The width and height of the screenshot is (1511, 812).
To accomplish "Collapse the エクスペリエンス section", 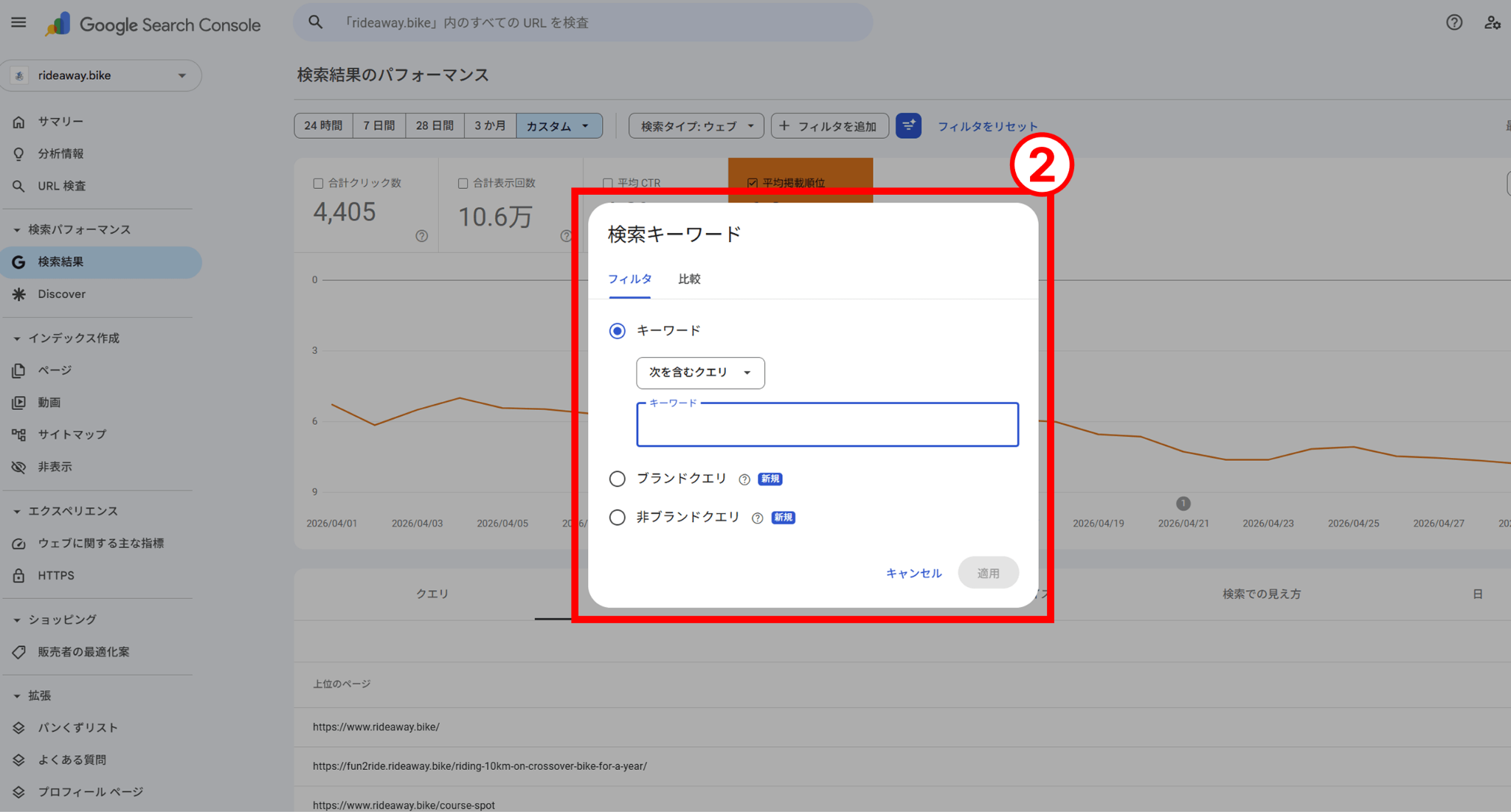I will coord(17,511).
